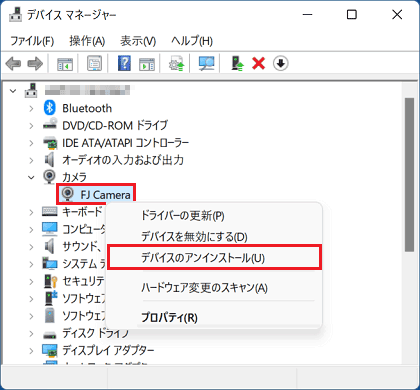
Task: Choose ドライバーの更新(P) from context menu
Action: (214, 215)
